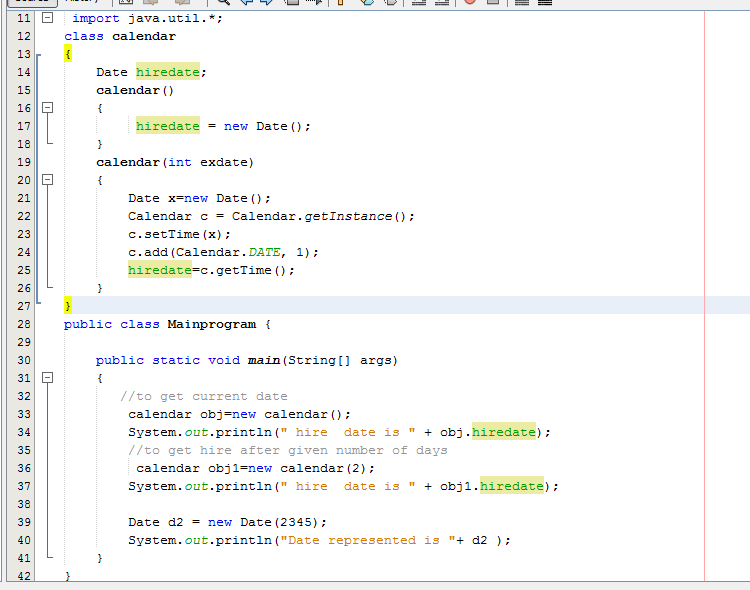Click 'calendar obj=new calendar();' on line 33

pos(239,414)
